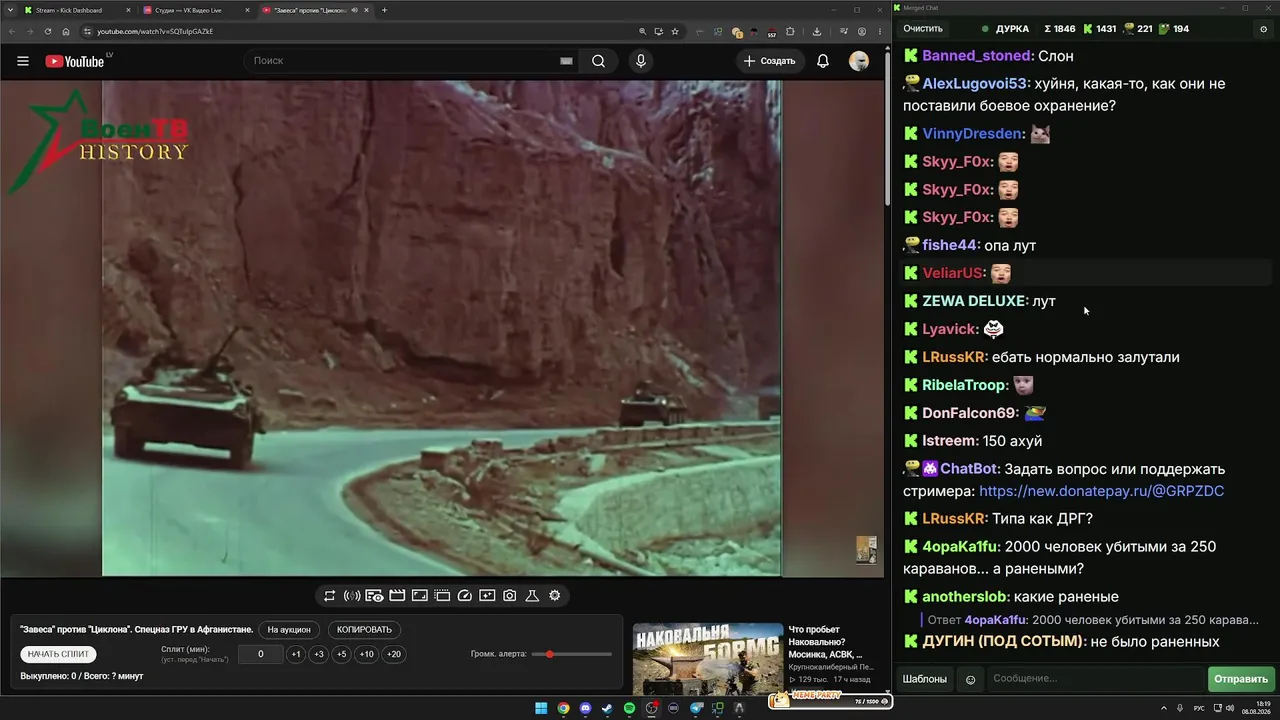This screenshot has width=1280, height=720.
Task: Open Telegram from the taskbar
Action: click(697, 708)
